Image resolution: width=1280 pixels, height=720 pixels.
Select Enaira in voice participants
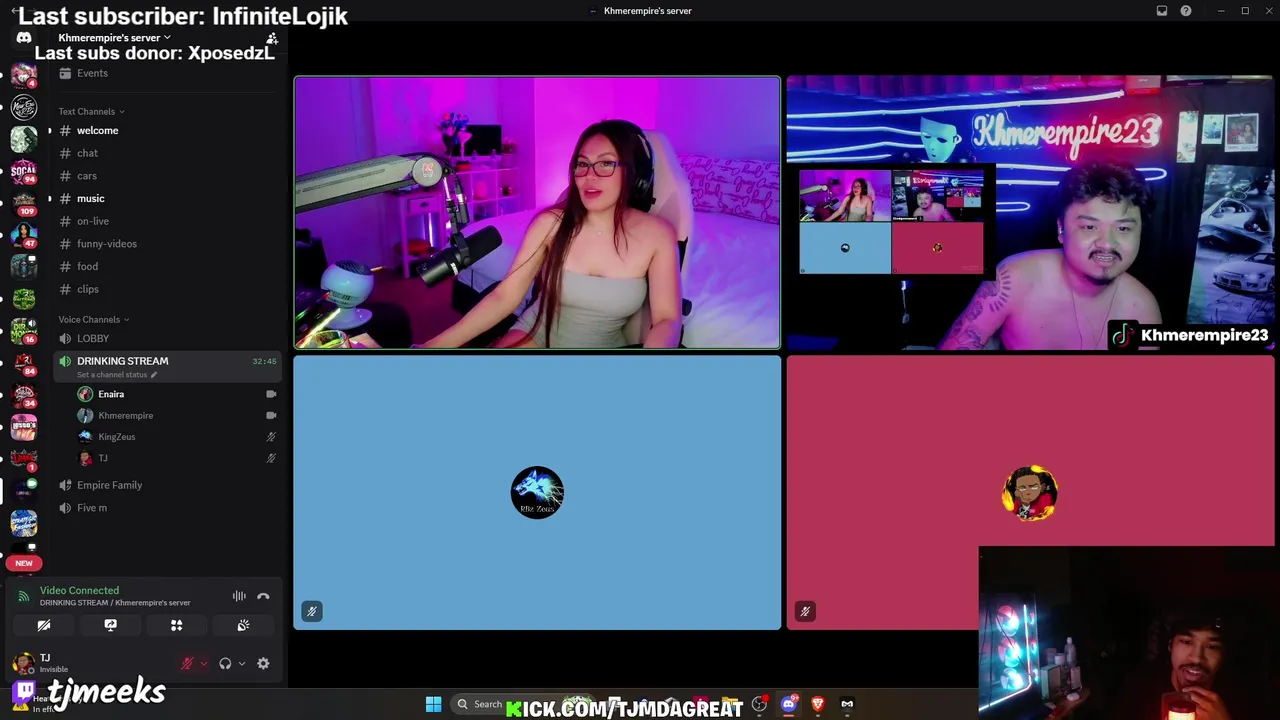point(176,394)
